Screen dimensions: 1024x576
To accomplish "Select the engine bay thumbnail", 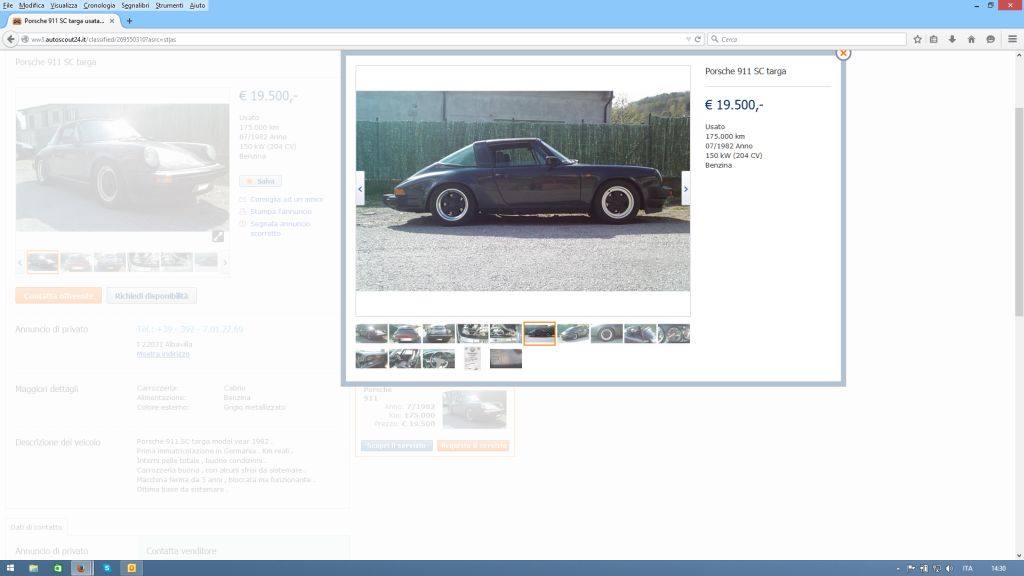I will 472,334.
